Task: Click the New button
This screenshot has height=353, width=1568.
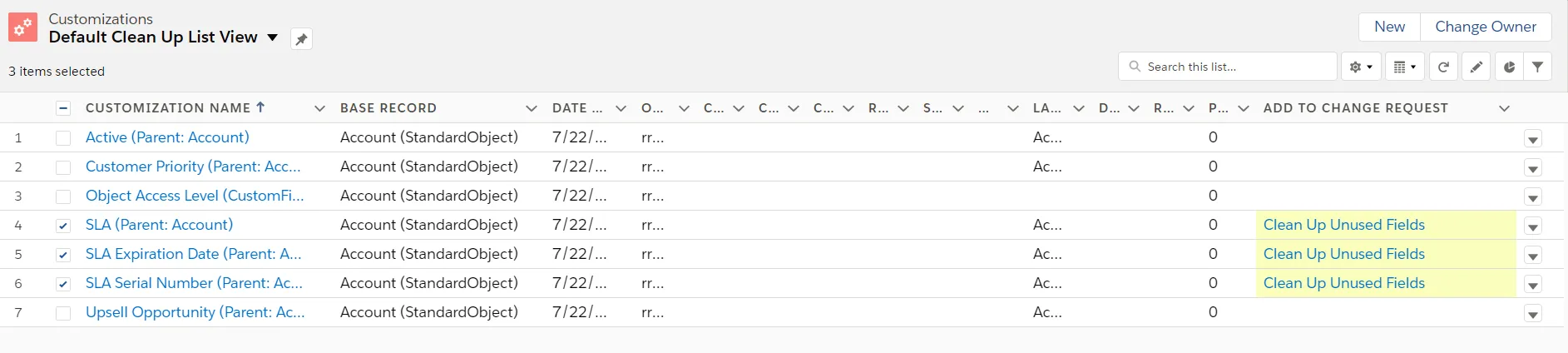Action: (x=1389, y=27)
